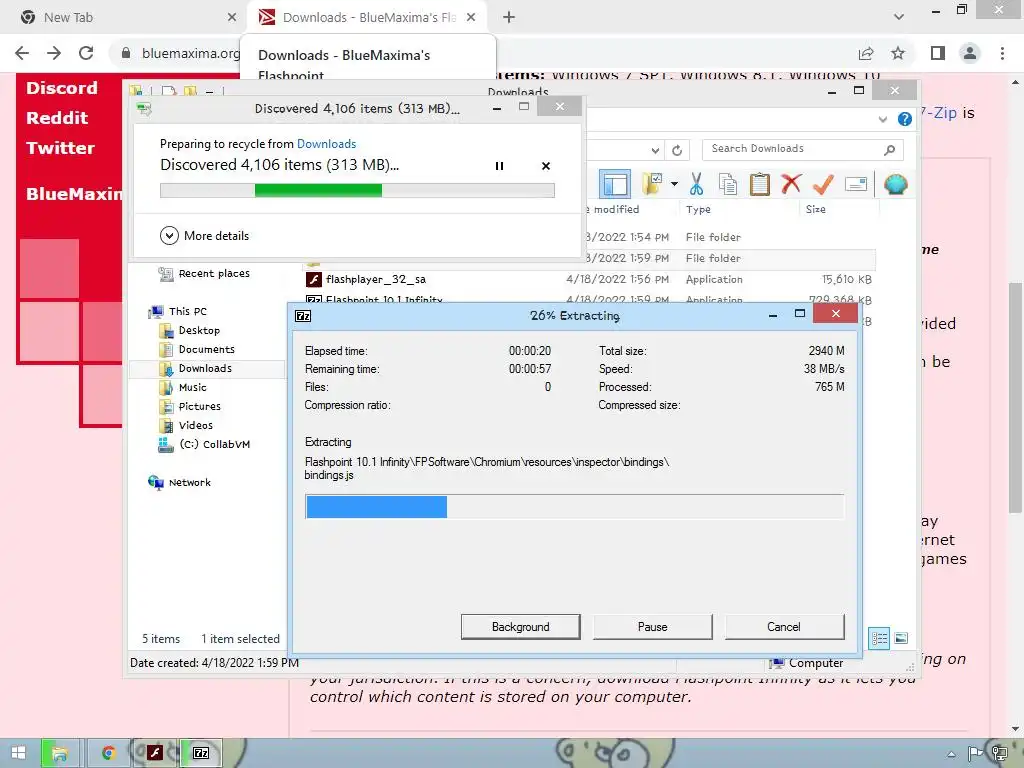The width and height of the screenshot is (1024, 768).
Task: Open the Reddit link on the sidebar
Action: click(x=57, y=118)
